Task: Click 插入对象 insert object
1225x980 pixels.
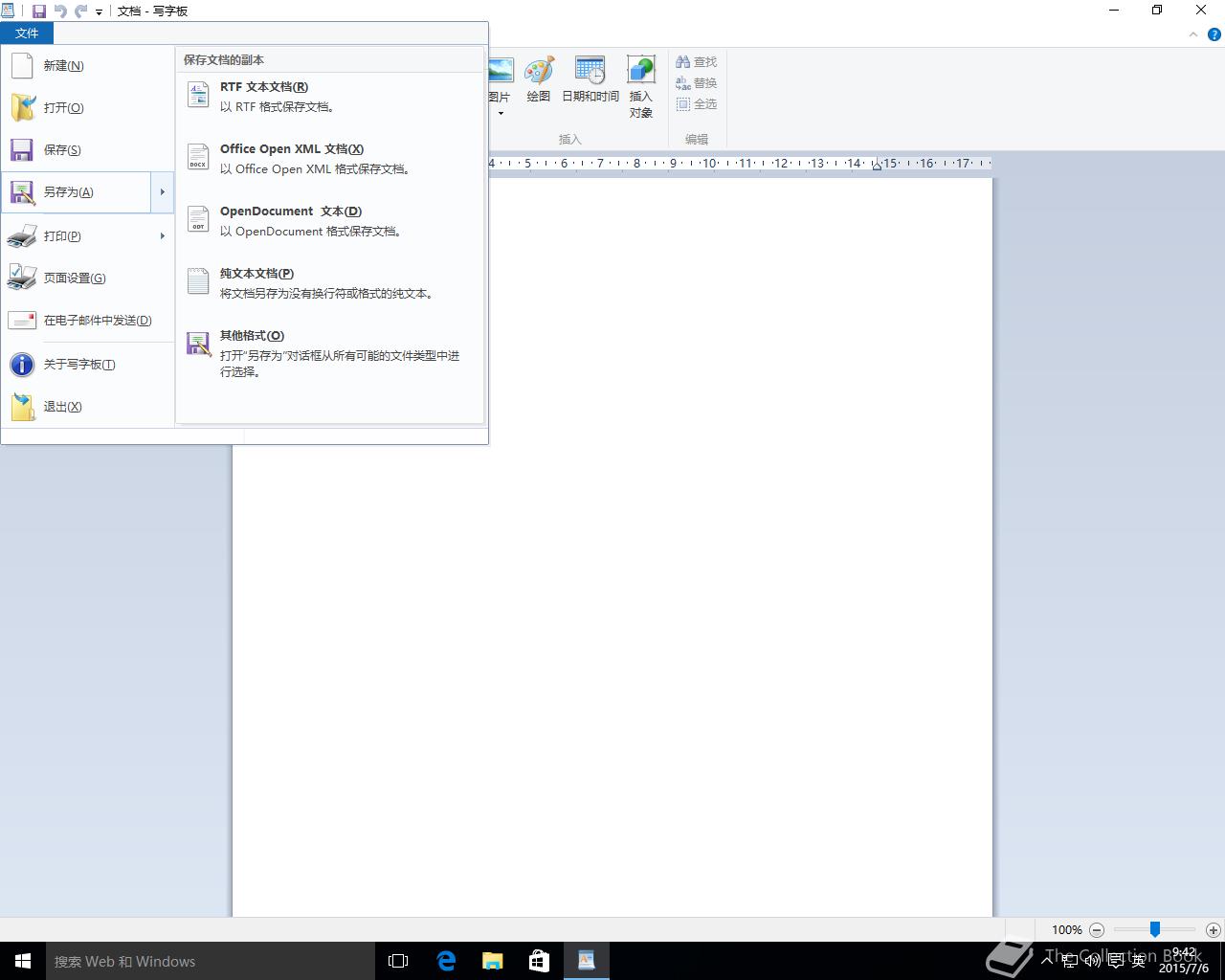Action: point(641,86)
